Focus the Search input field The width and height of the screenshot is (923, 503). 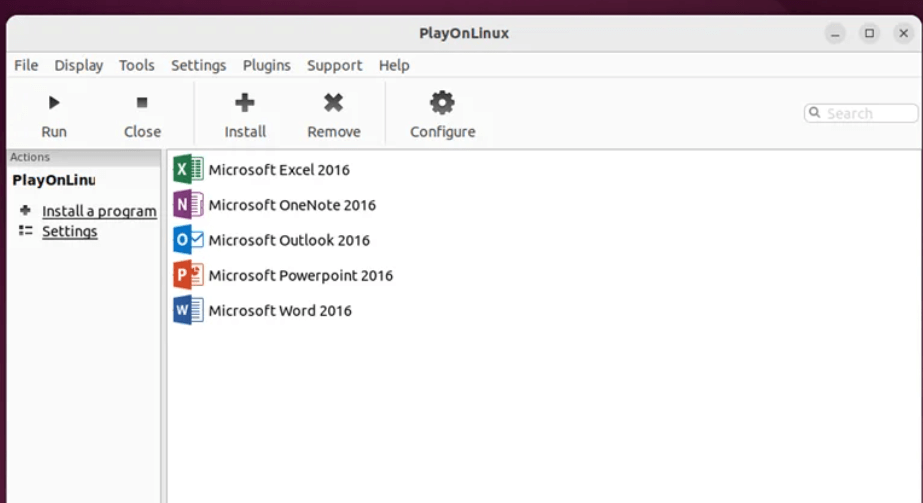click(x=861, y=113)
